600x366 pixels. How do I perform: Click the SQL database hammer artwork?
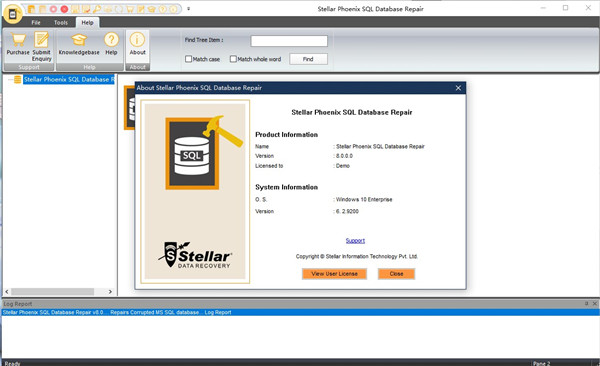pyautogui.click(x=203, y=152)
